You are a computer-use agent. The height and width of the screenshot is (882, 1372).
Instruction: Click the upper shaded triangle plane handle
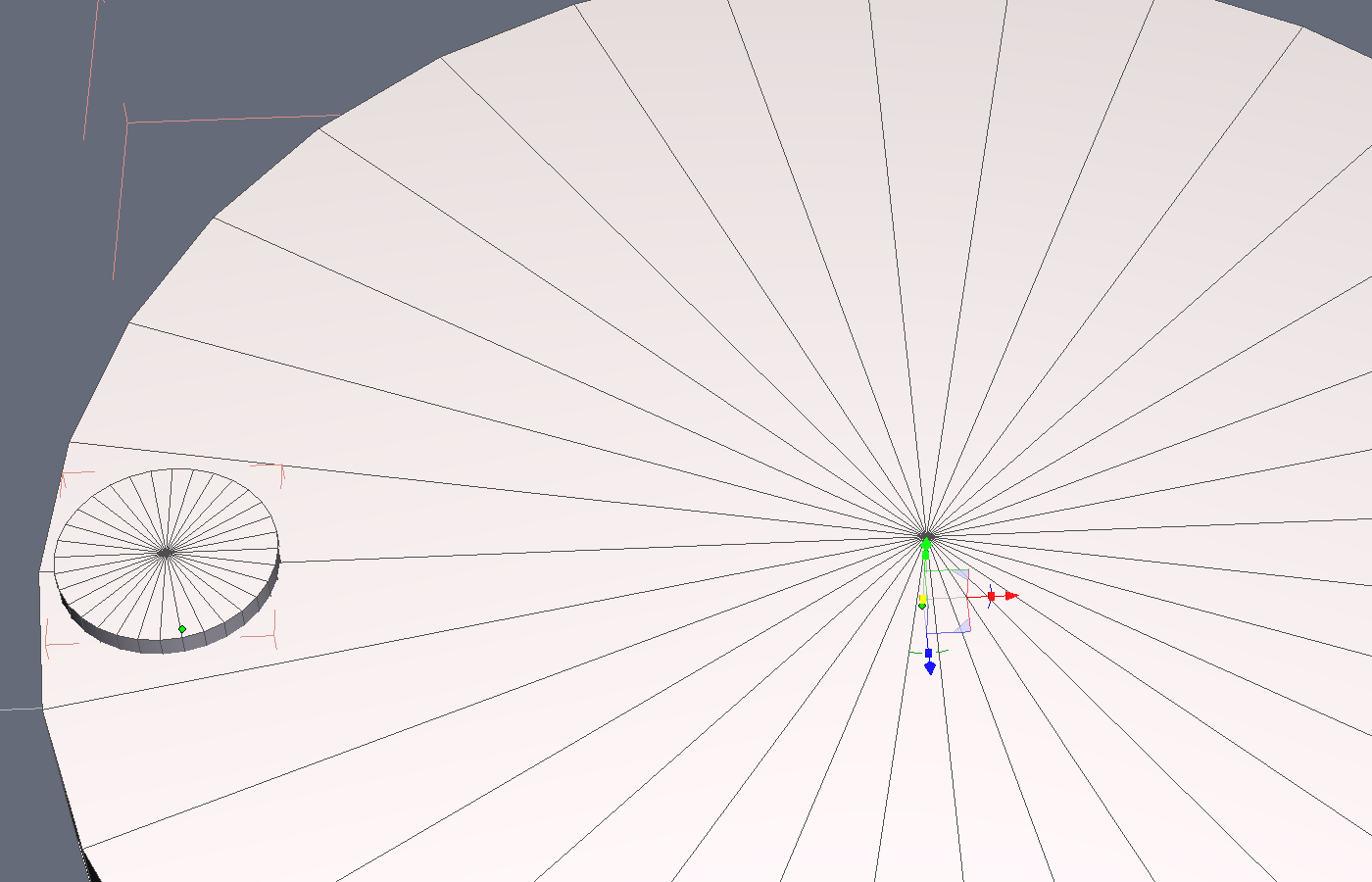[961, 575]
